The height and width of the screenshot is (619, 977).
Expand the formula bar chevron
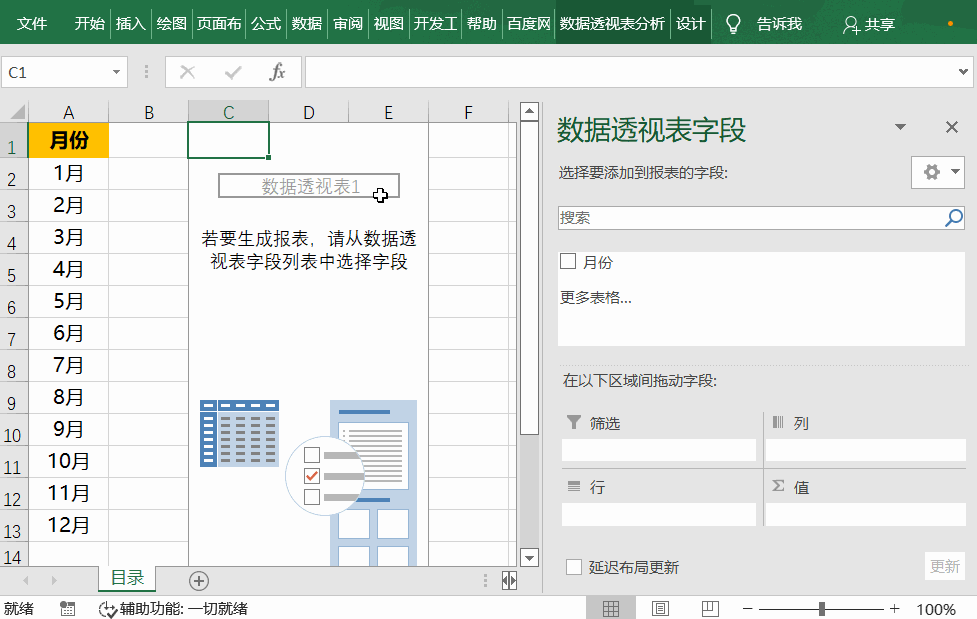pos(963,72)
